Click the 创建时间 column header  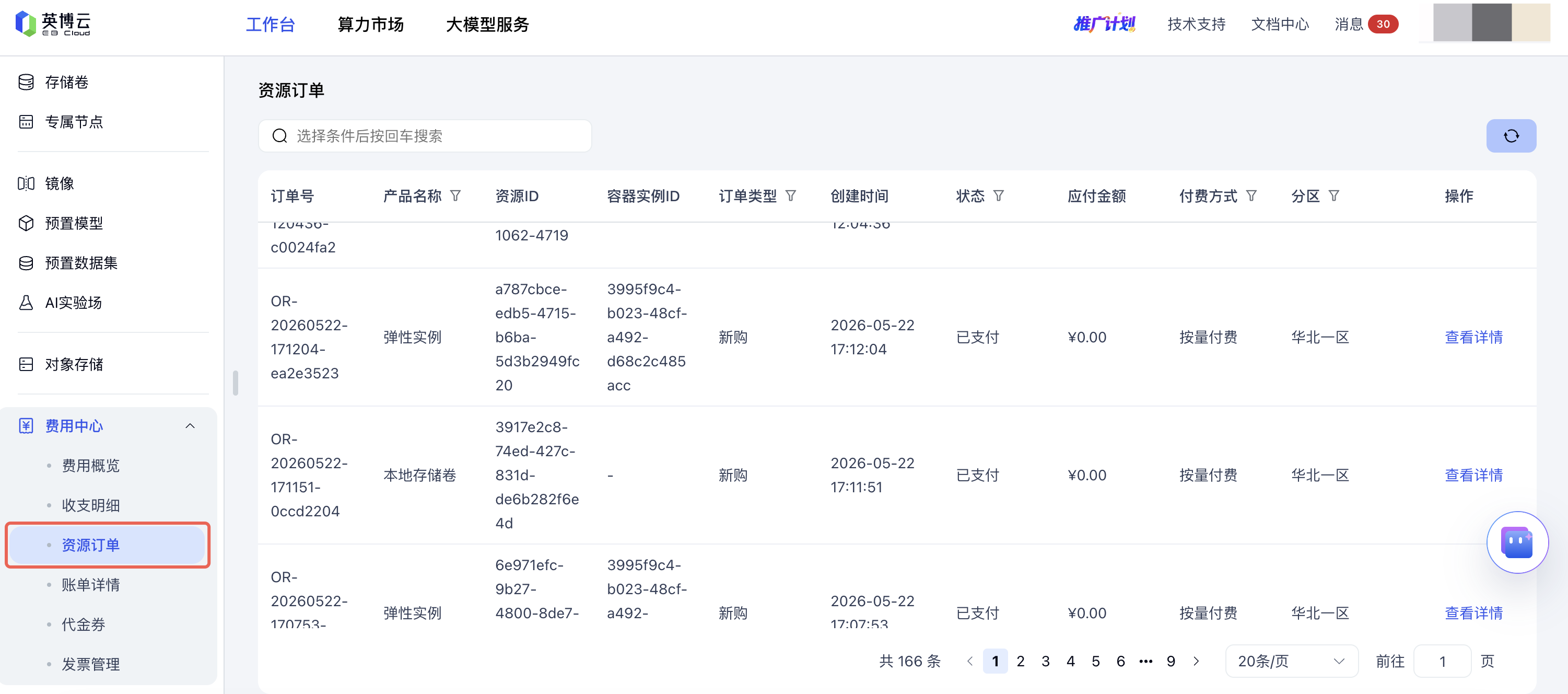pyautogui.click(x=860, y=196)
